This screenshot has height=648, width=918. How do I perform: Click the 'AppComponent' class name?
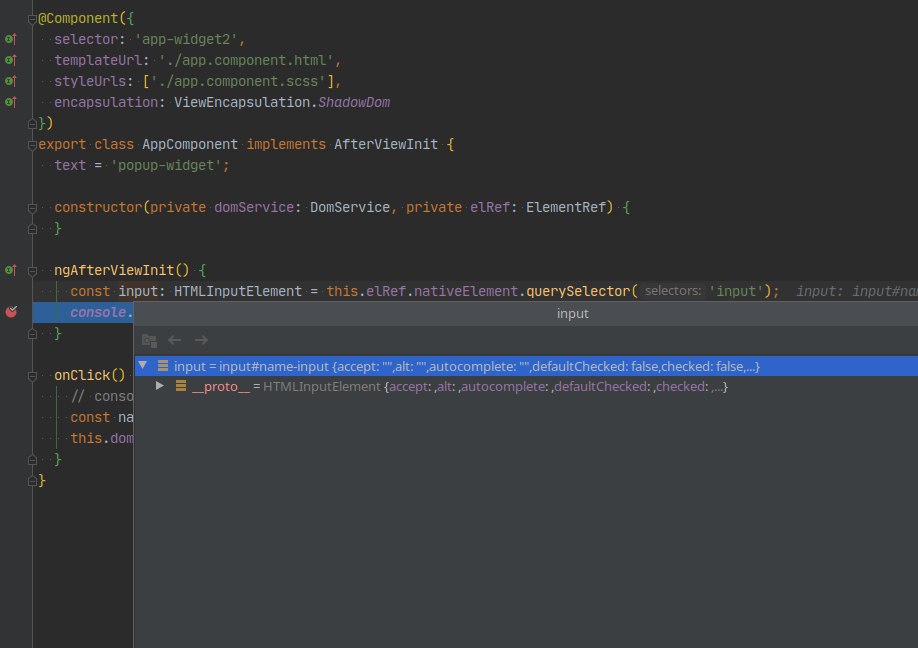[190, 145]
